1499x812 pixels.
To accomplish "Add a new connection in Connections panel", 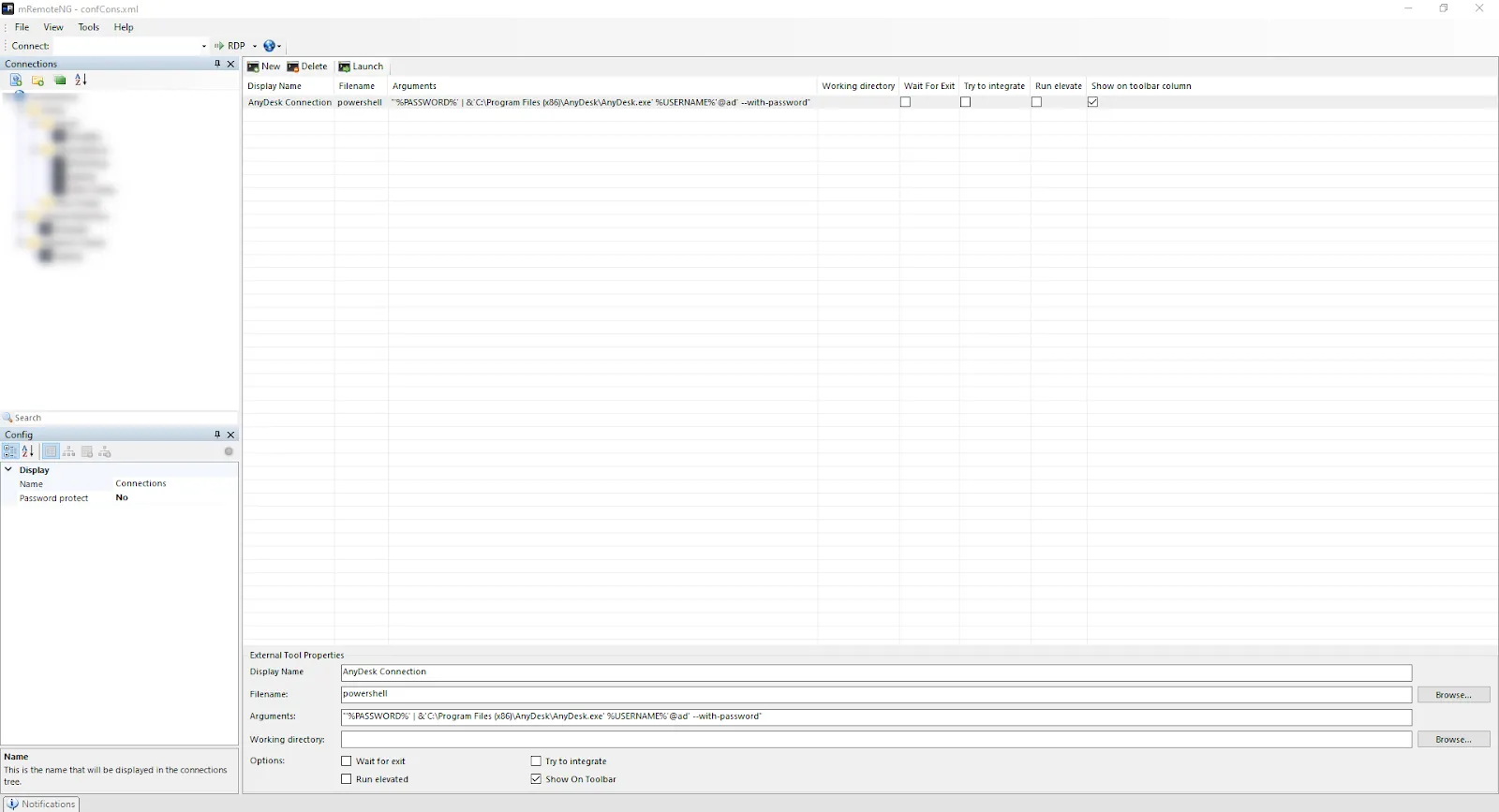I will click(16, 80).
